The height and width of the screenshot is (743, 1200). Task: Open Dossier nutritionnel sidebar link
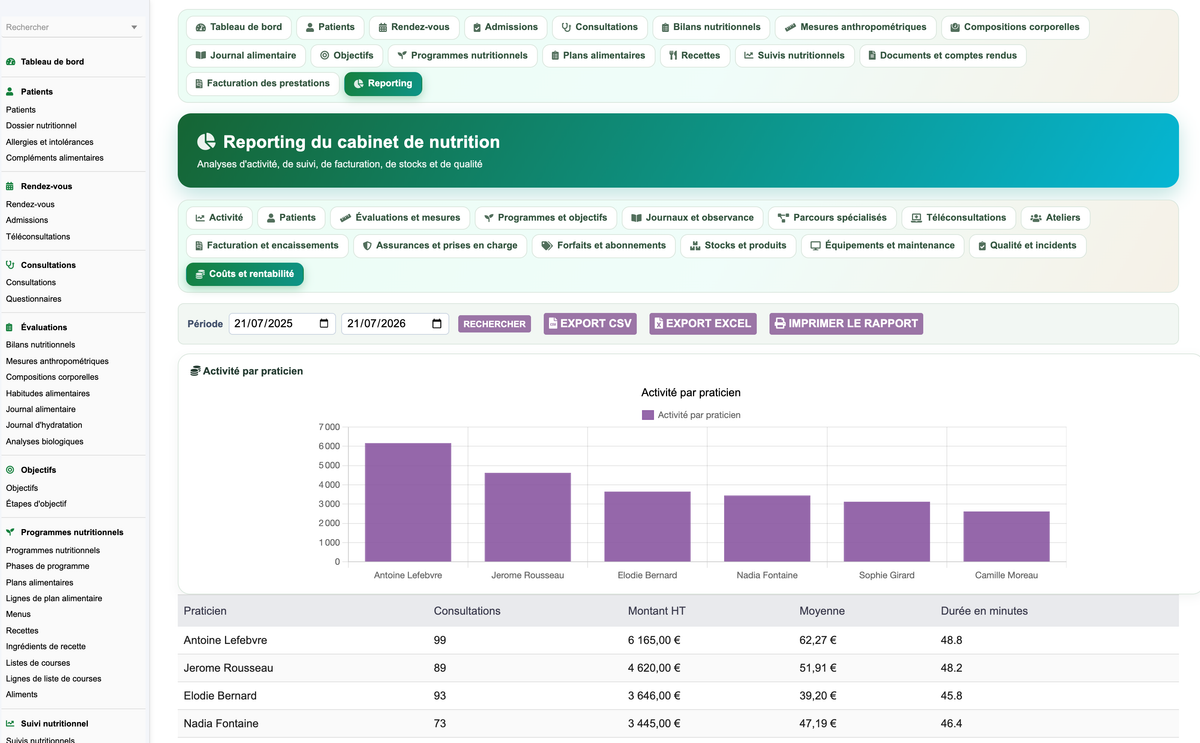pos(41,126)
